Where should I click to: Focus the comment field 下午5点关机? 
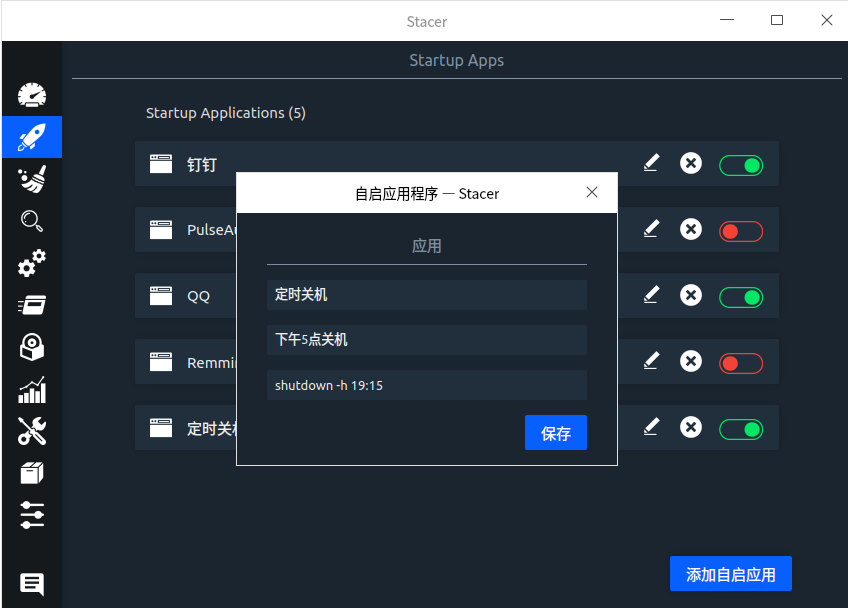tap(427, 340)
